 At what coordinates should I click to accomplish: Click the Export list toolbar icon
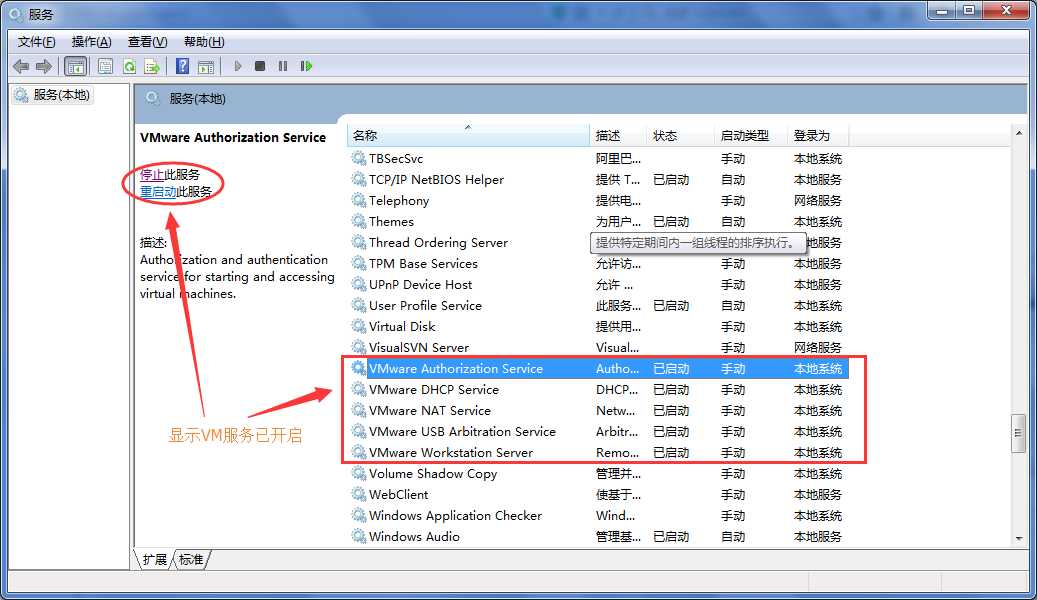152,66
